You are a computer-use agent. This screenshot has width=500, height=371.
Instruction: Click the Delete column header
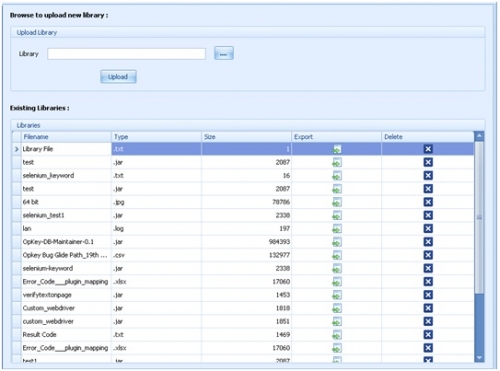(427, 137)
